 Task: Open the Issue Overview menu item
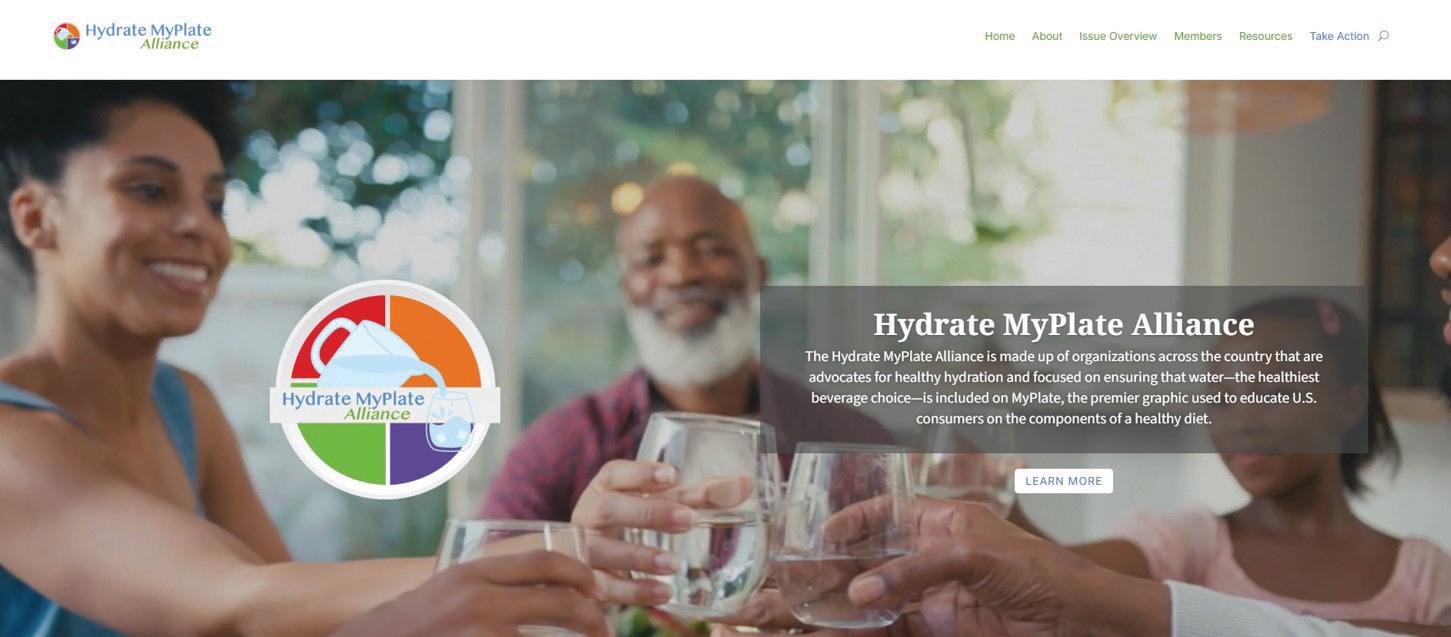click(x=1118, y=36)
